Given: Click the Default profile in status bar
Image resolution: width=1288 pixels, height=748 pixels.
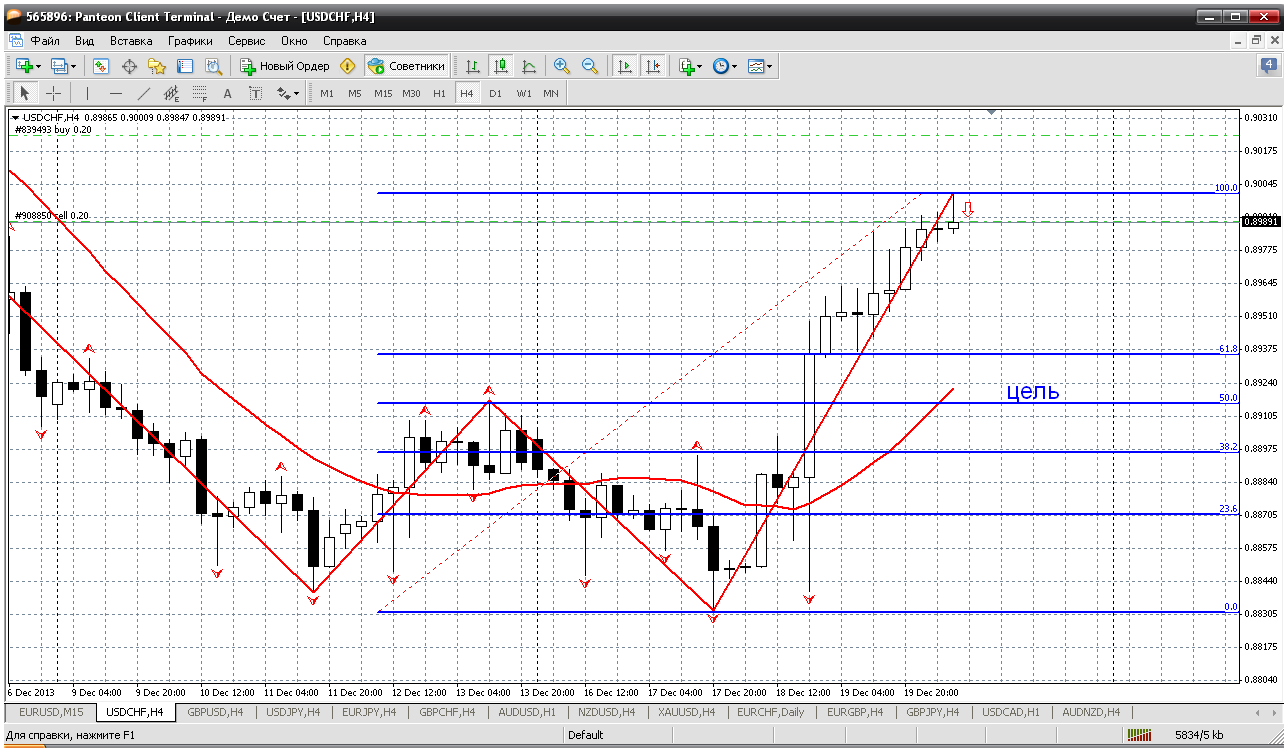Looking at the screenshot, I should click(x=585, y=735).
